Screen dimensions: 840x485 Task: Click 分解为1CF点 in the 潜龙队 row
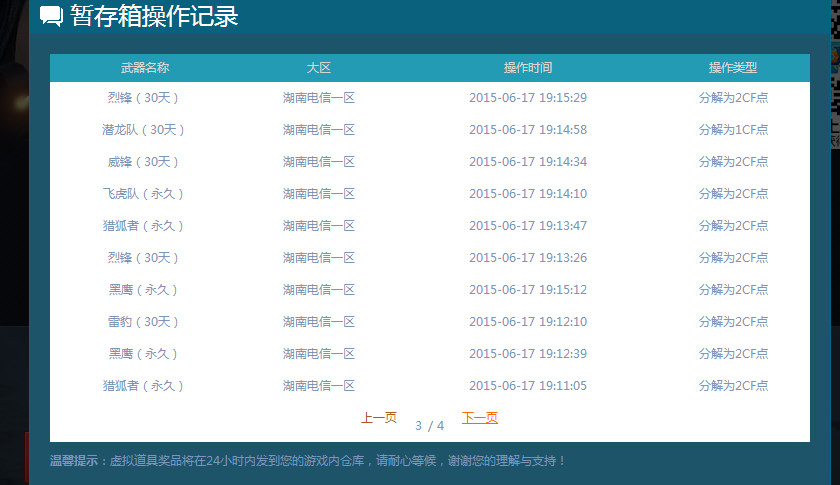[x=733, y=130]
